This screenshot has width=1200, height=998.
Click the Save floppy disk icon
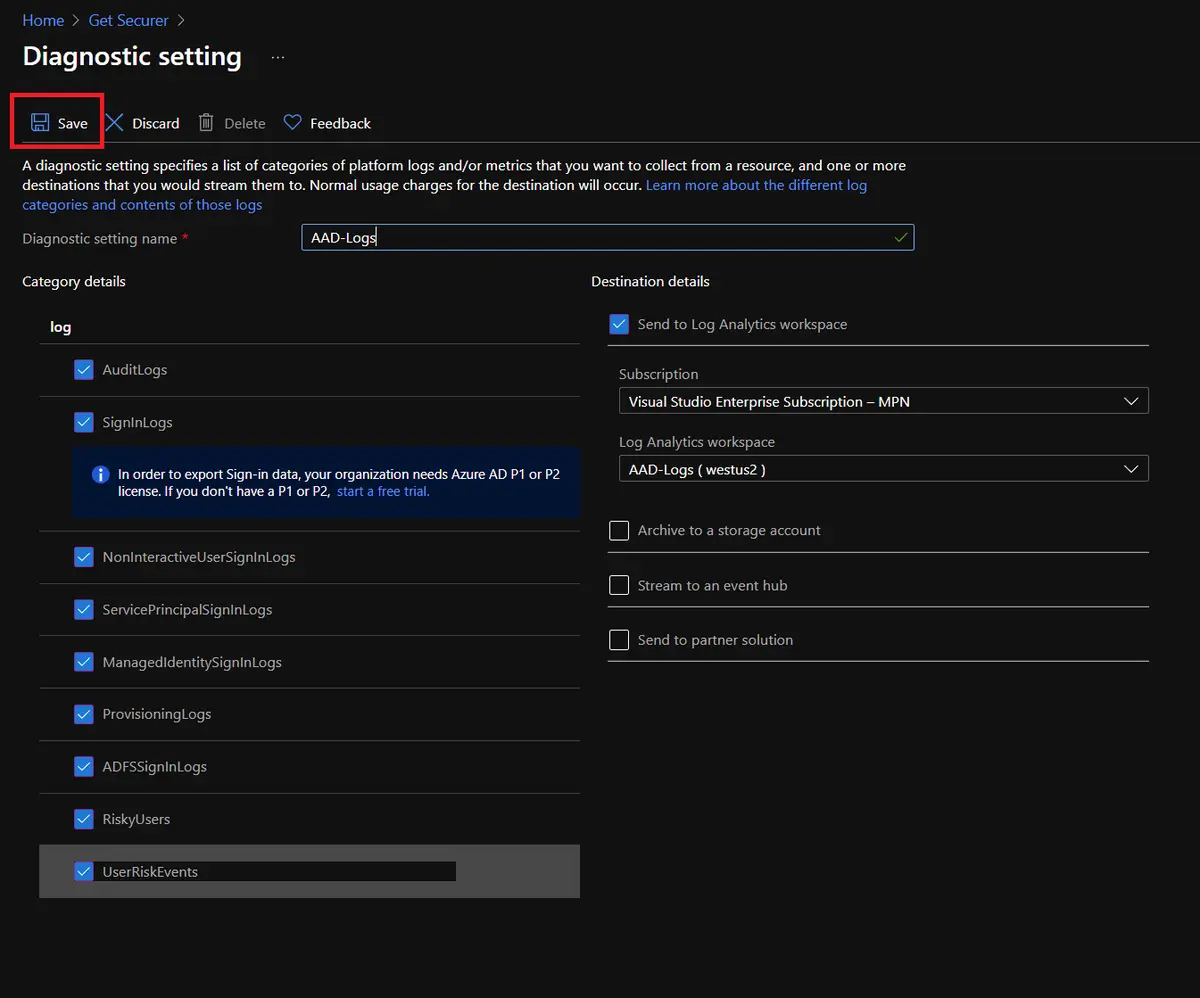click(x=40, y=123)
